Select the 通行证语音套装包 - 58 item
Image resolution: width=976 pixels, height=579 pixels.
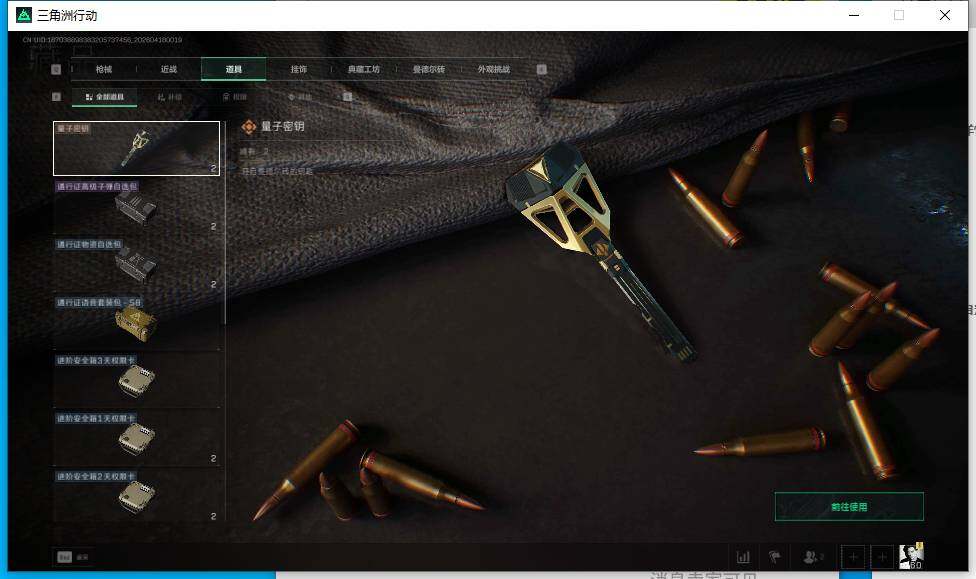point(136,322)
